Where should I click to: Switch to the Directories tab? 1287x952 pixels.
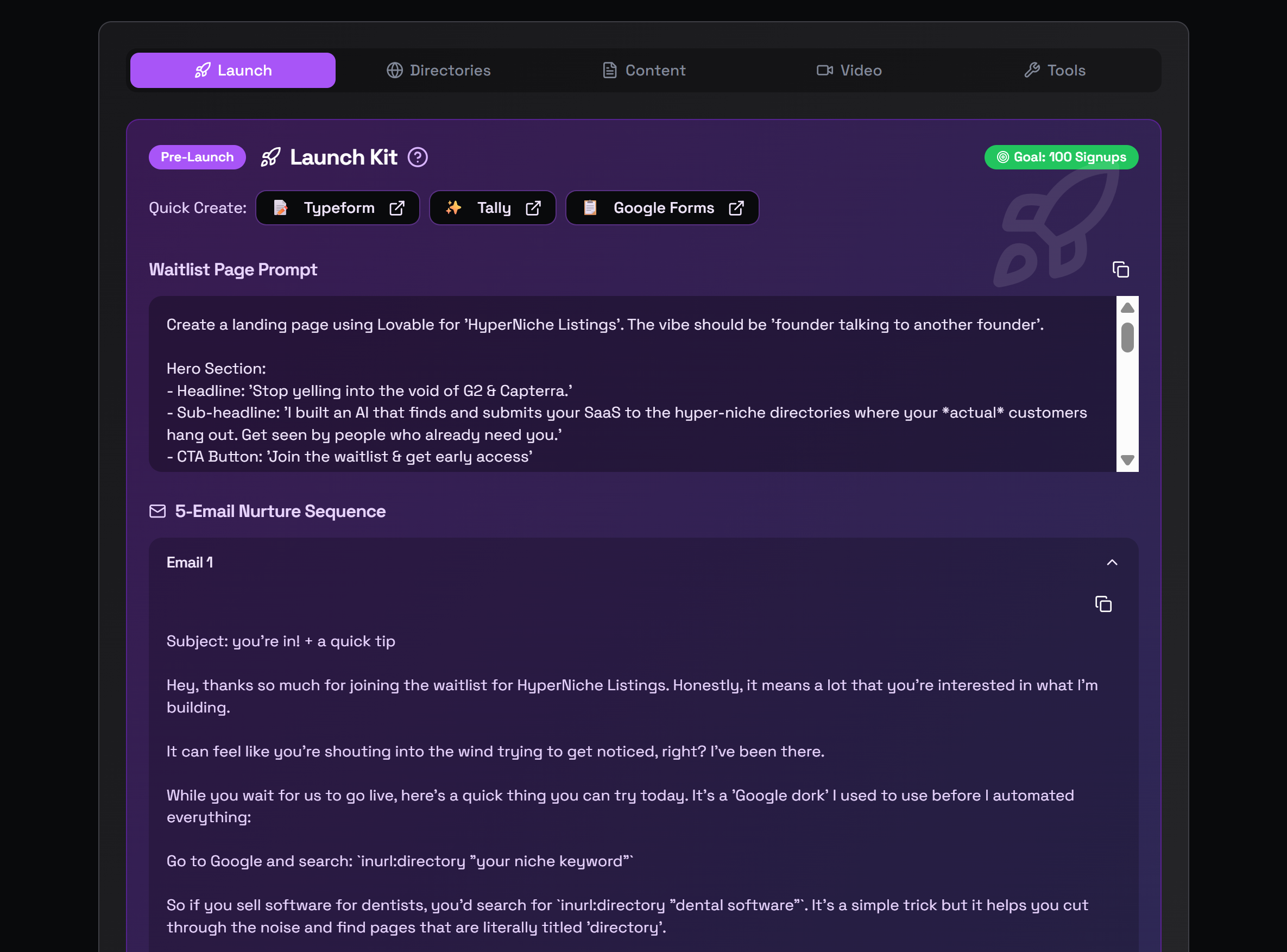coord(438,70)
